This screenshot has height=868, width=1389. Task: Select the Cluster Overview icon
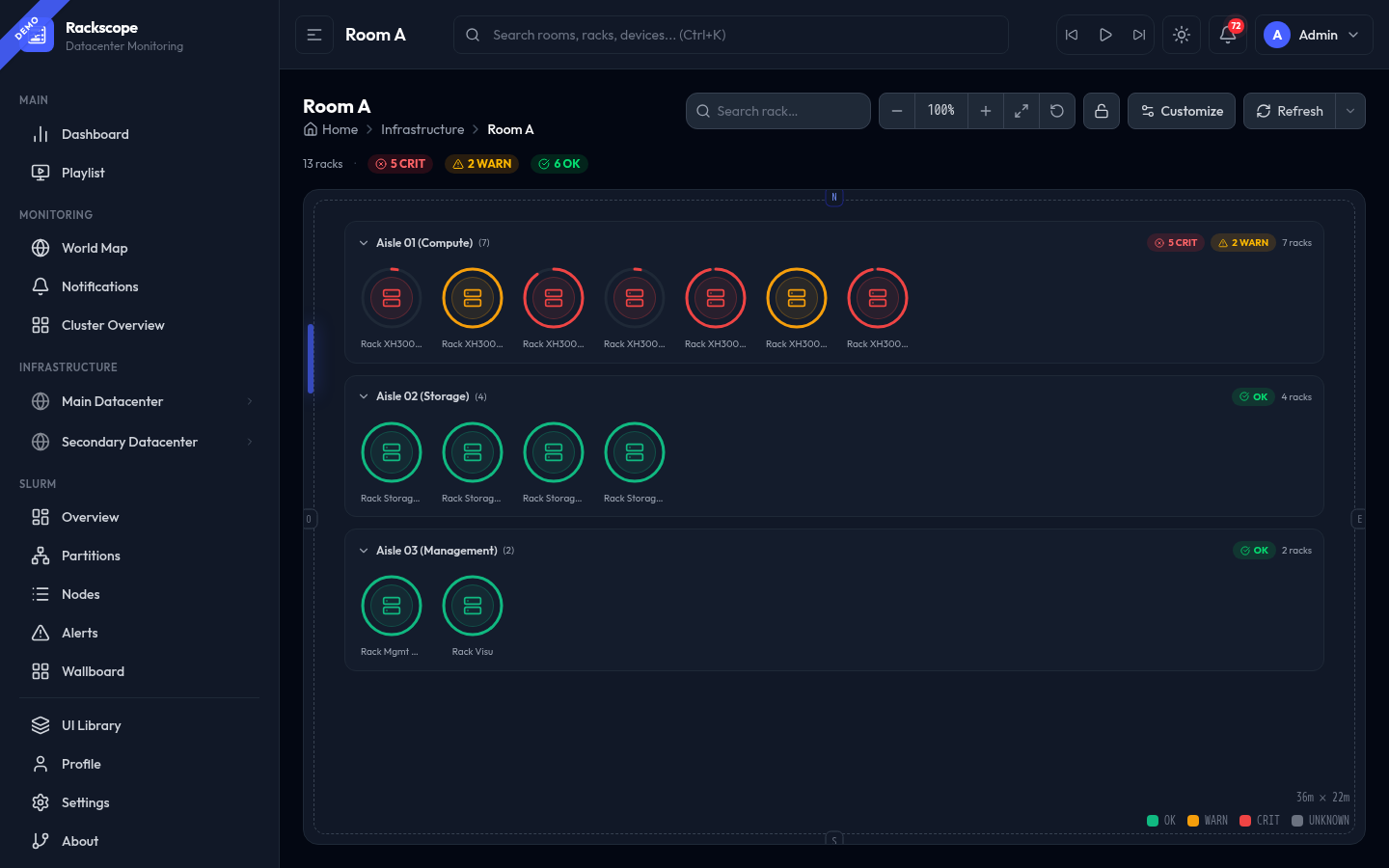click(40, 325)
